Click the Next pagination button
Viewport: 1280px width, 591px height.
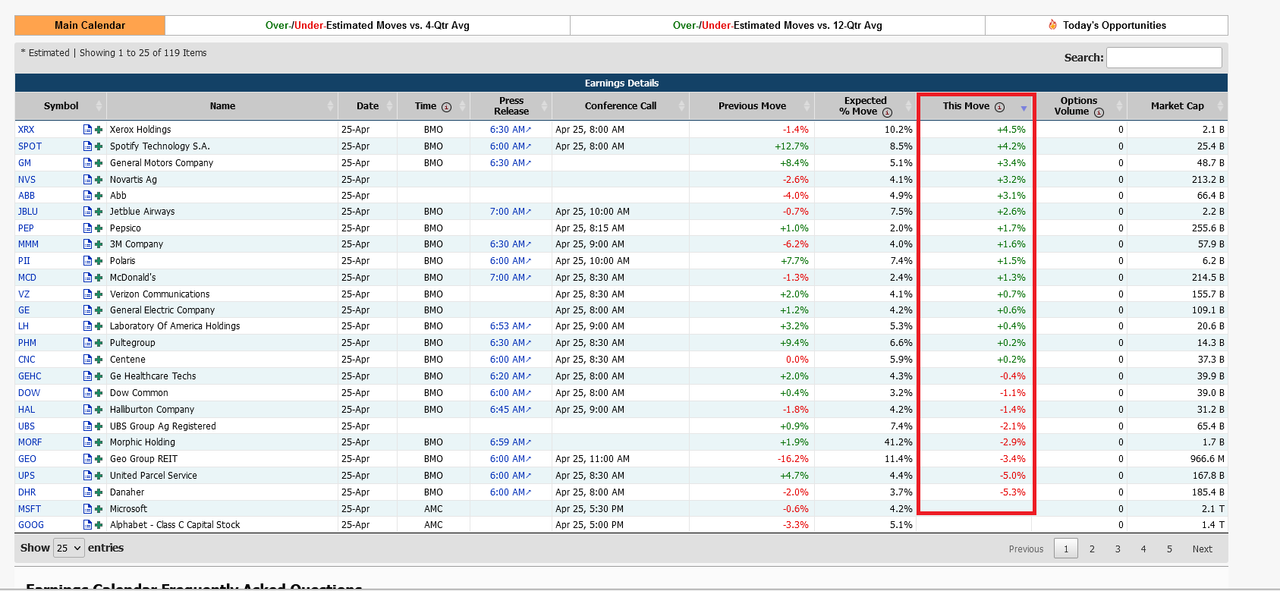[1202, 549]
